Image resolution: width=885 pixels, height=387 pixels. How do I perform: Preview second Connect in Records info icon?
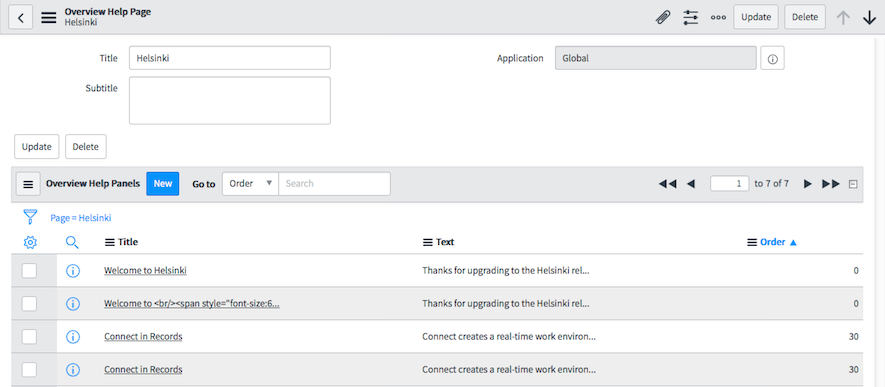click(73, 370)
